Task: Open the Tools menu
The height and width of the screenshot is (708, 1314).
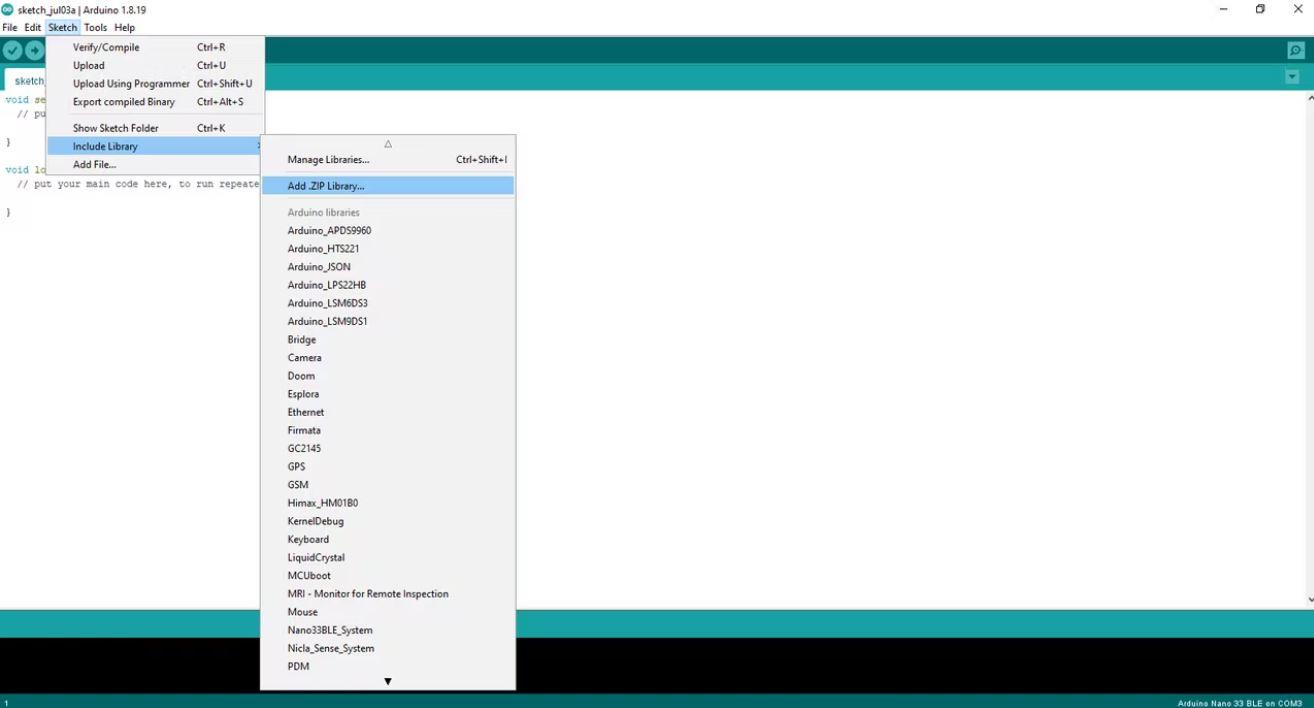Action: [95, 27]
